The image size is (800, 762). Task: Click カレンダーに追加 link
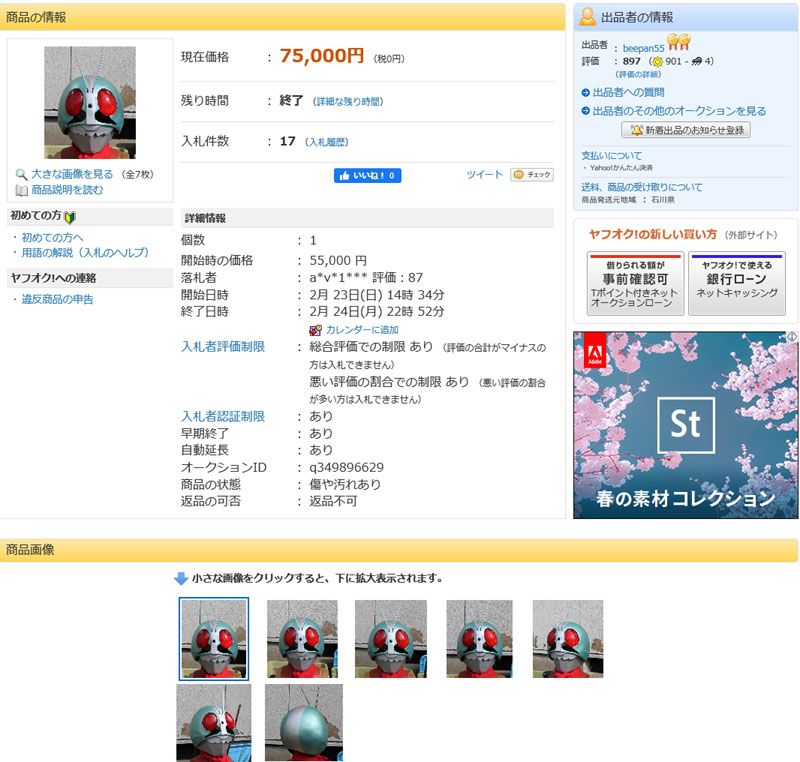pyautogui.click(x=362, y=330)
